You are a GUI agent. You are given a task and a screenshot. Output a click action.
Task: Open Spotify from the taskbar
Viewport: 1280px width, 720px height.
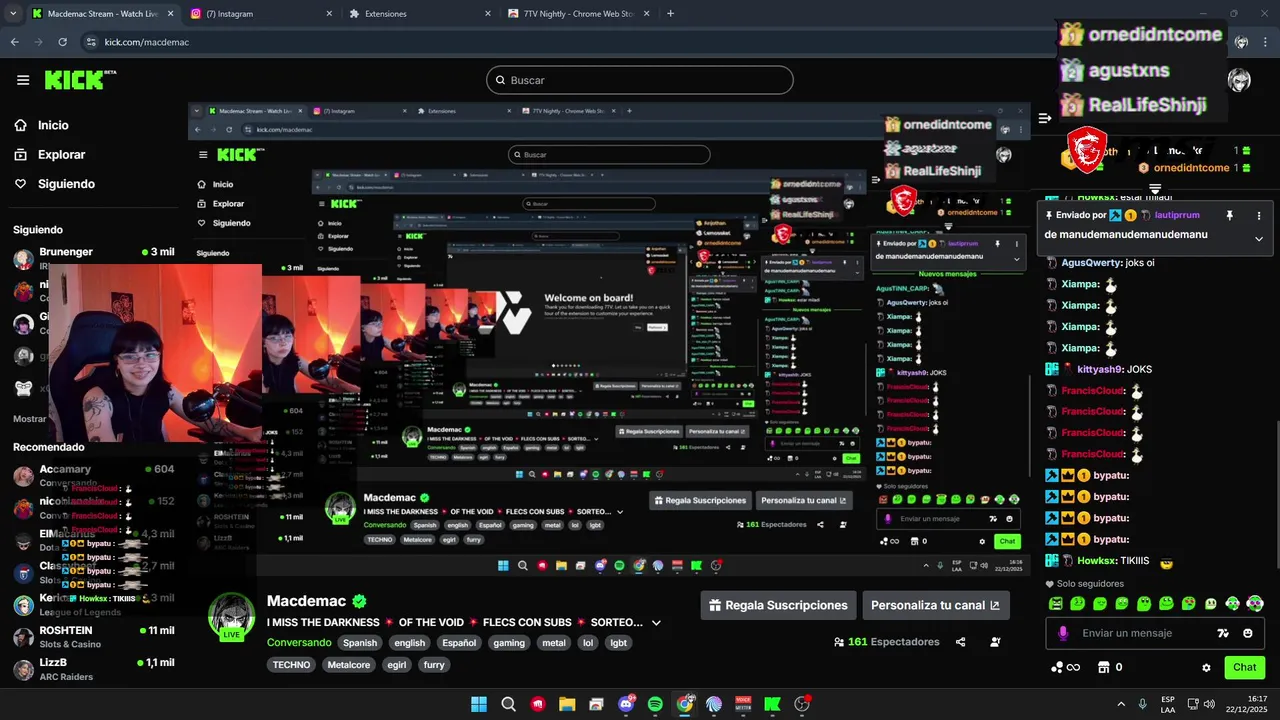655,704
